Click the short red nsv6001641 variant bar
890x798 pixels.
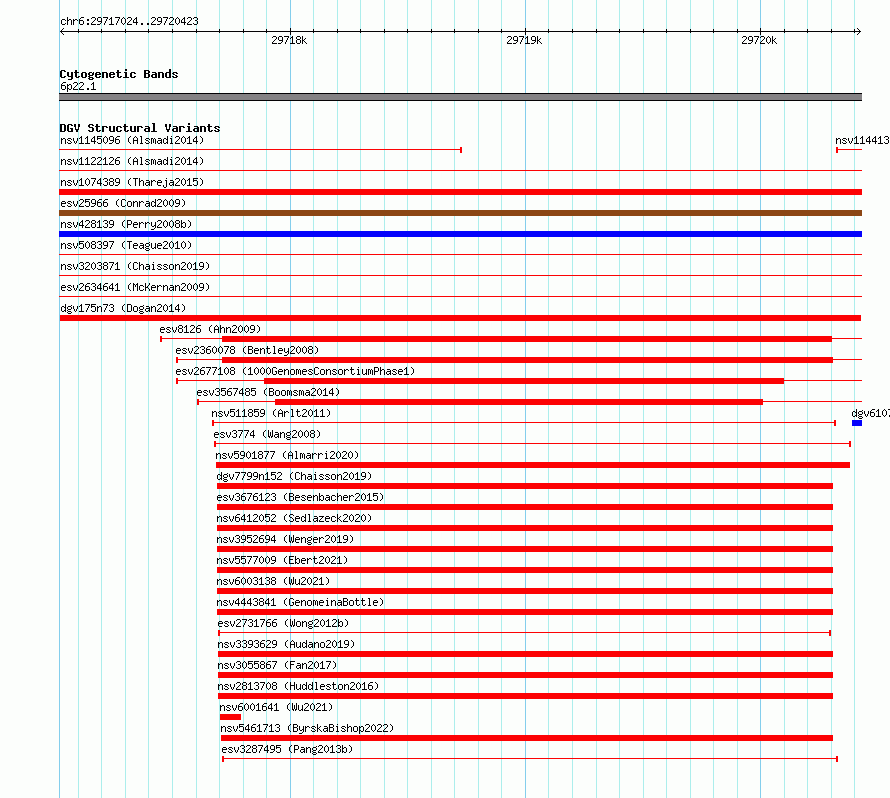tap(230, 717)
